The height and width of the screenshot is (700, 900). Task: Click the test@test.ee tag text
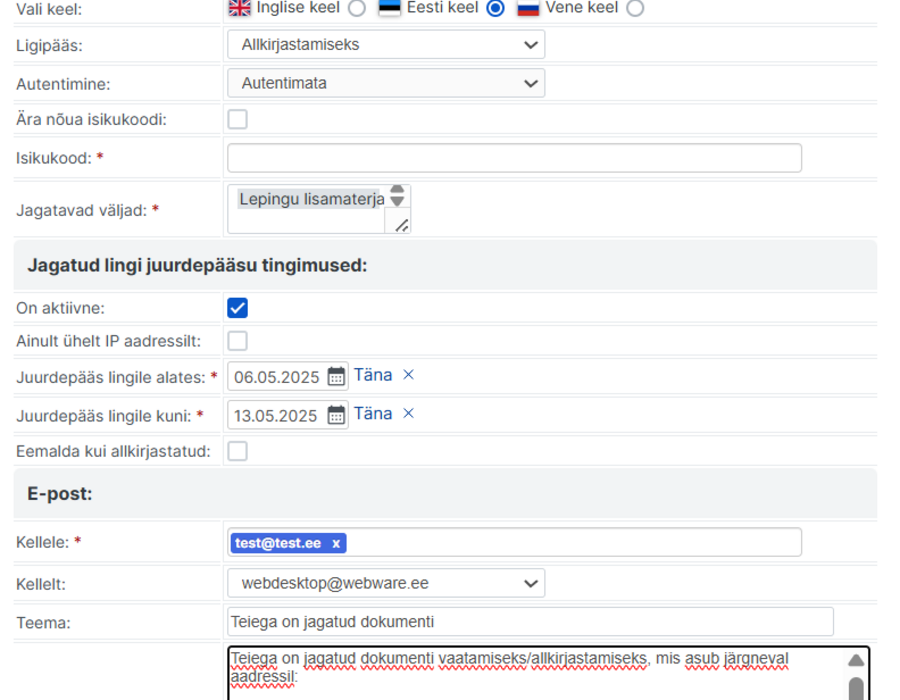coord(278,543)
